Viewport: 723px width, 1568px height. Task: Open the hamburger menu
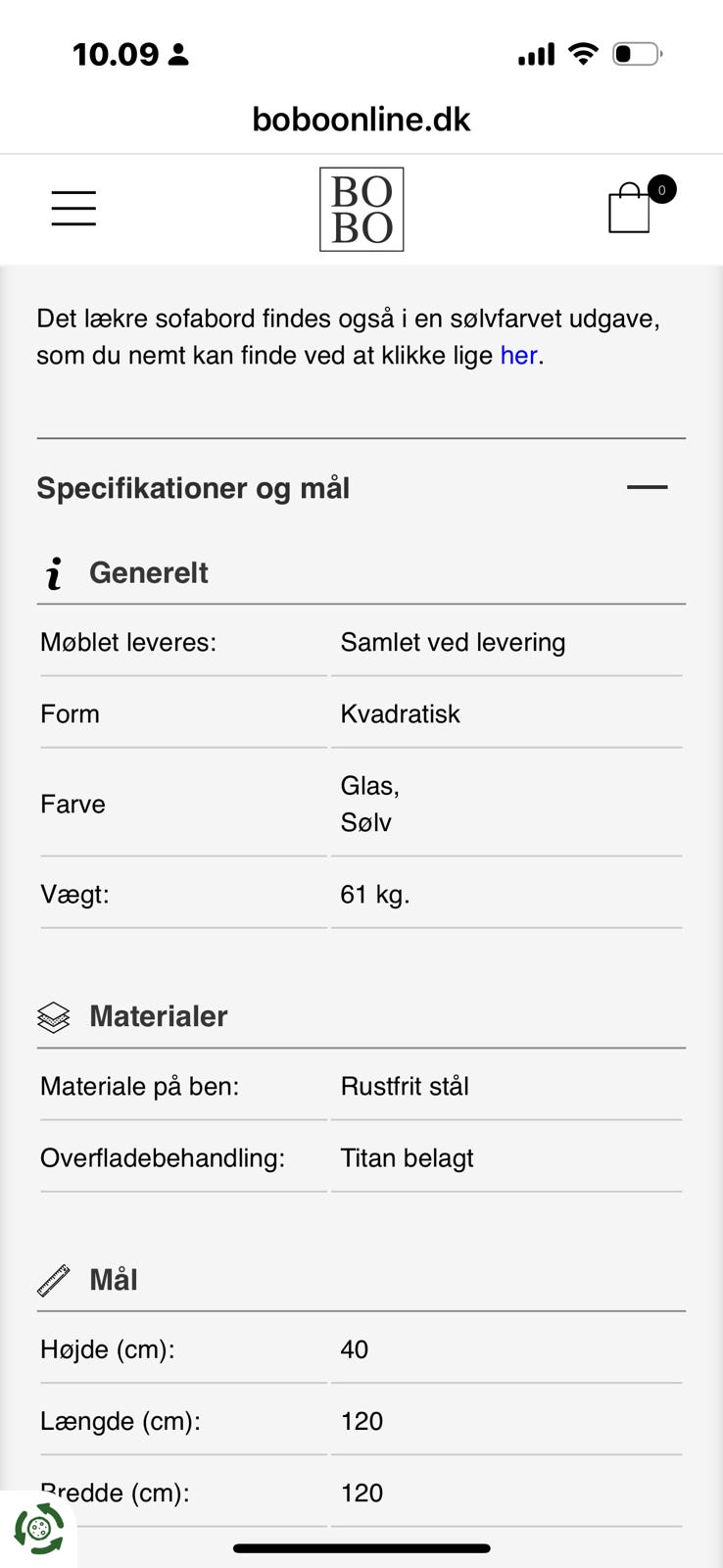(x=73, y=209)
